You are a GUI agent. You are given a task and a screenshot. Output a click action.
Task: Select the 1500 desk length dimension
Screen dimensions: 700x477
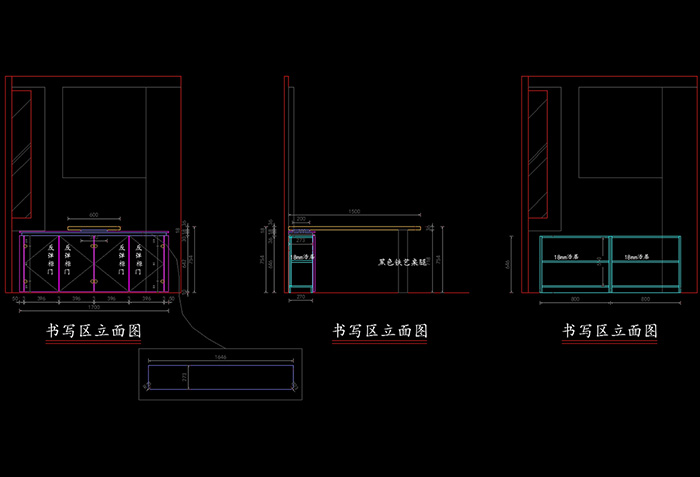(x=353, y=213)
